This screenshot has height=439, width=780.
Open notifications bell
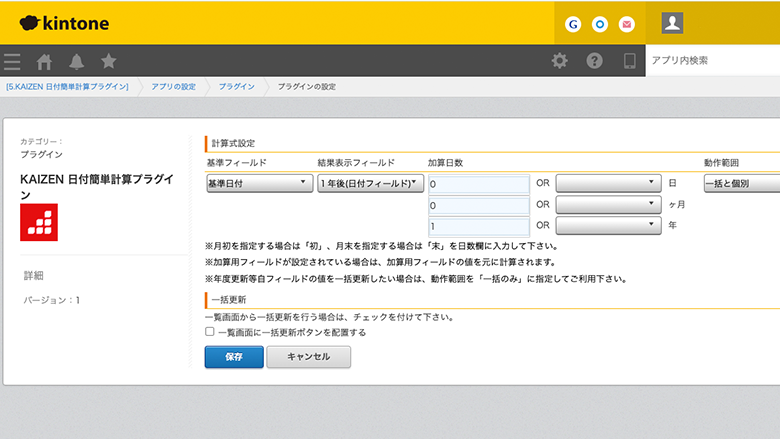[x=76, y=61]
